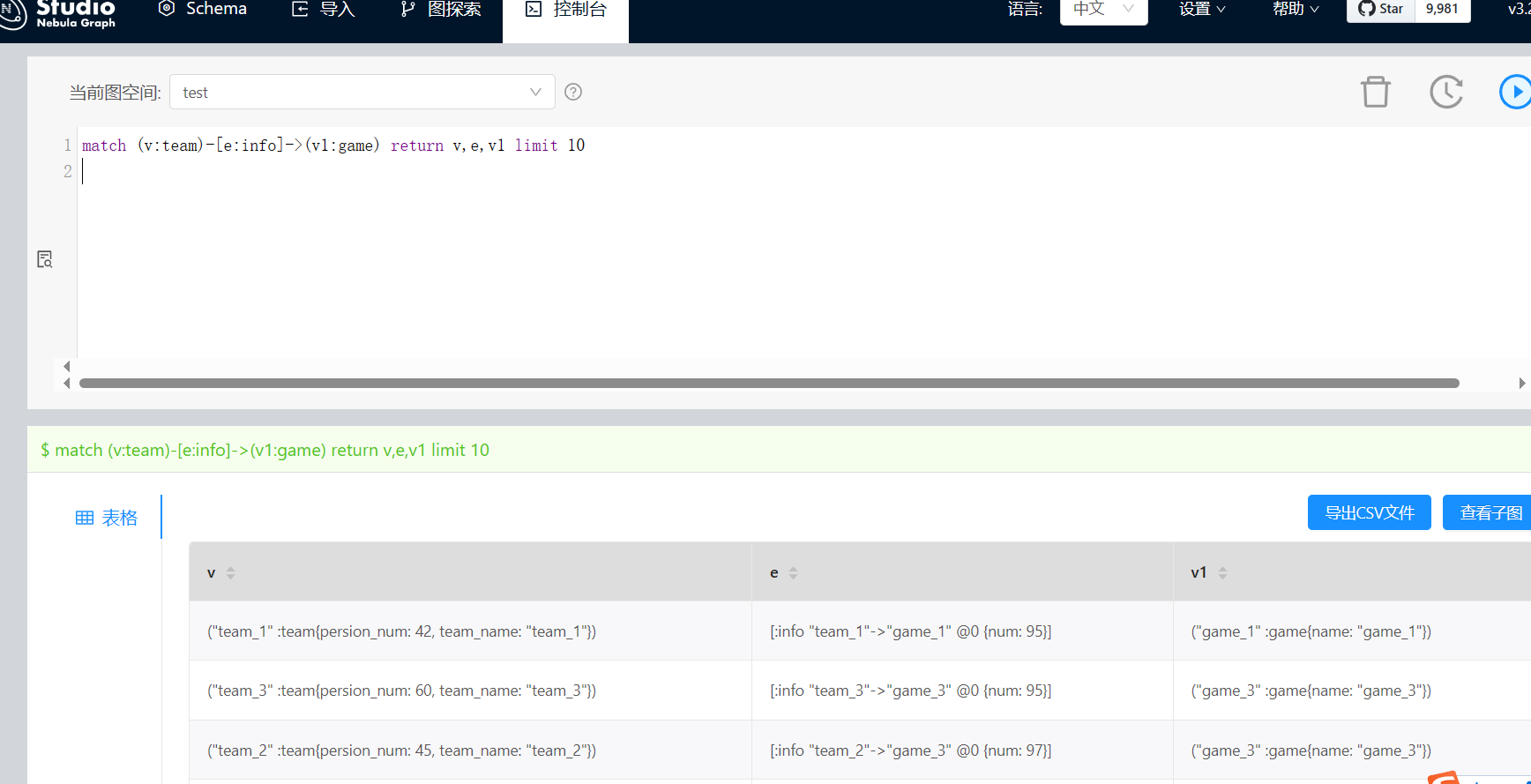Open the current graph space dropdown showing test
The width and height of the screenshot is (1531, 784).
click(x=362, y=93)
